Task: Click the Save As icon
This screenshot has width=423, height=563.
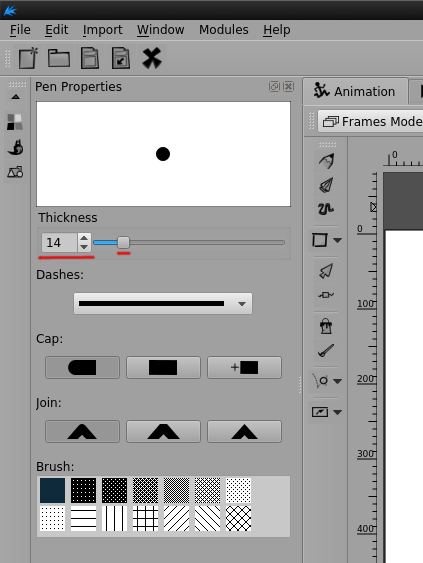Action: [x=121, y=58]
